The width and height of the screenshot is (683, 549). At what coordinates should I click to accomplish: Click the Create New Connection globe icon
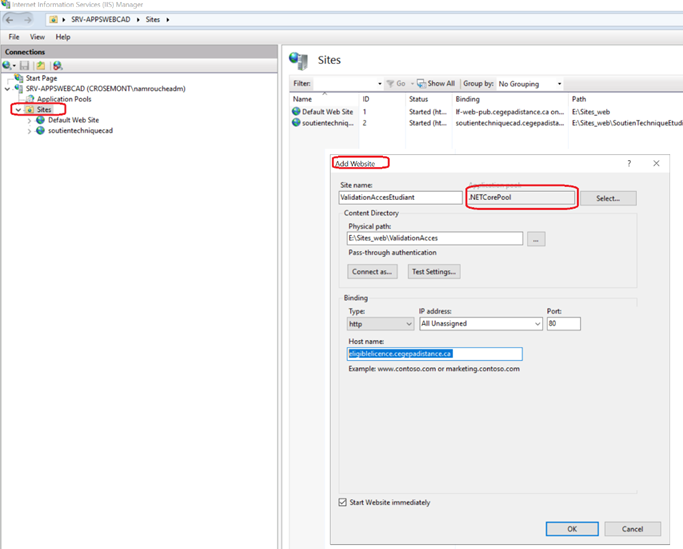tap(8, 66)
